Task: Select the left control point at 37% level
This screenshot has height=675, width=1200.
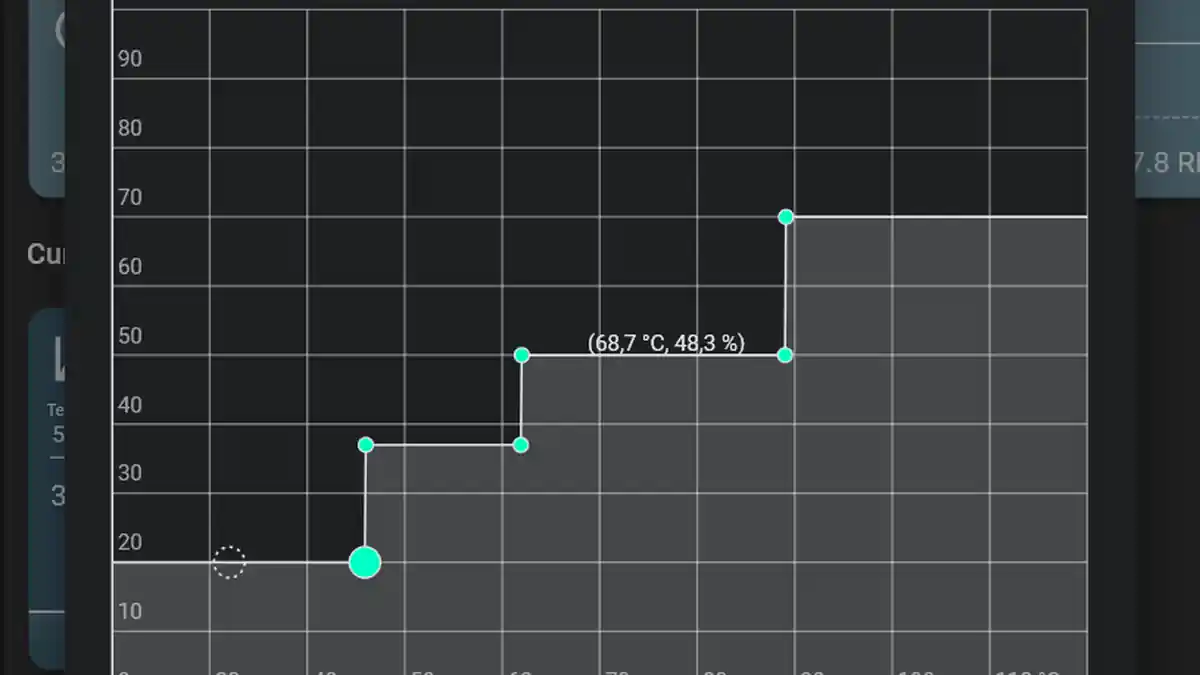Action: (x=366, y=444)
